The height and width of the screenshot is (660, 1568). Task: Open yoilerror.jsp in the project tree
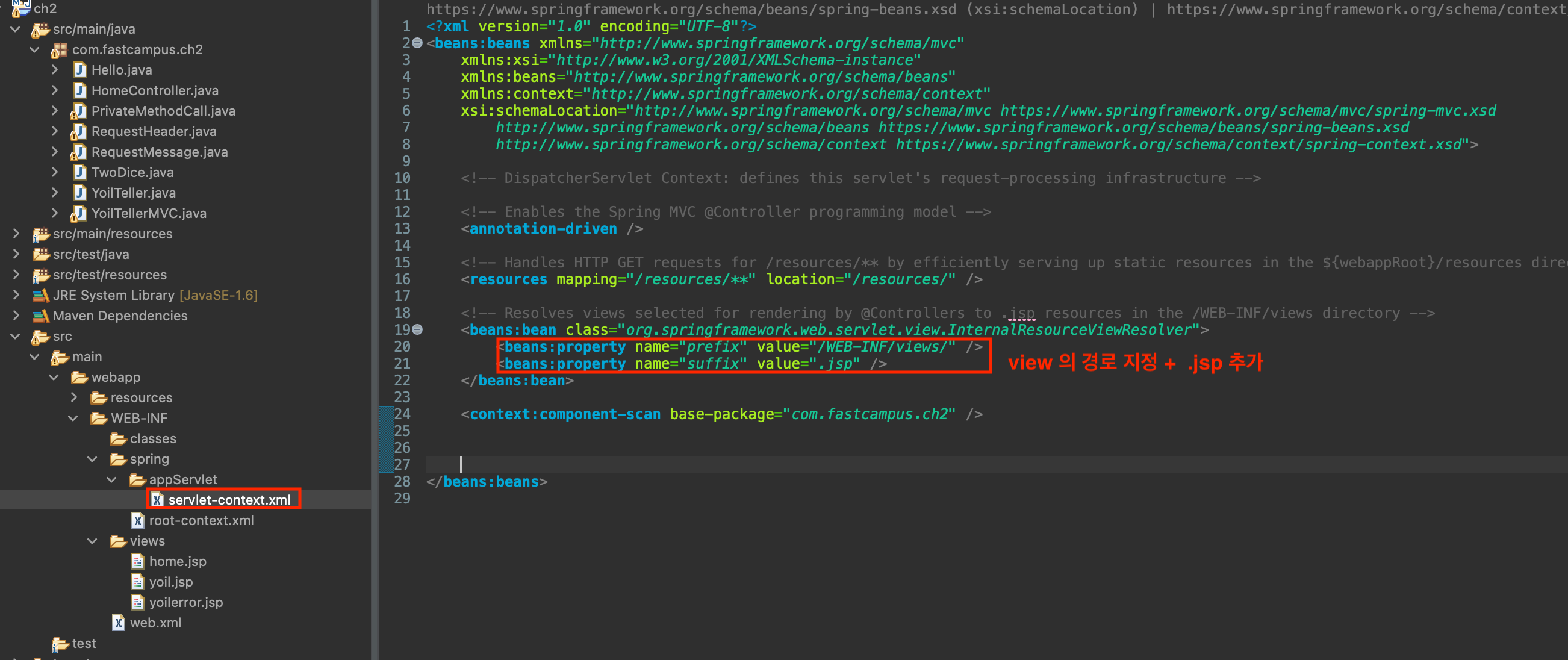pos(185,603)
